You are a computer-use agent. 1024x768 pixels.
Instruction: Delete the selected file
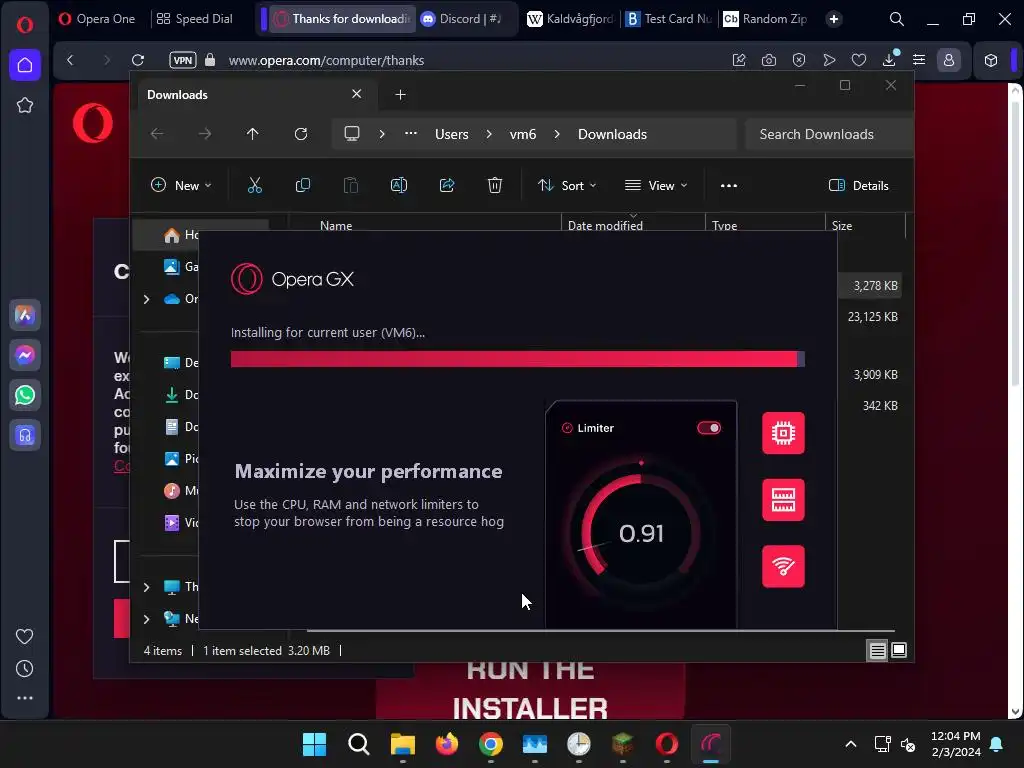pyautogui.click(x=495, y=185)
